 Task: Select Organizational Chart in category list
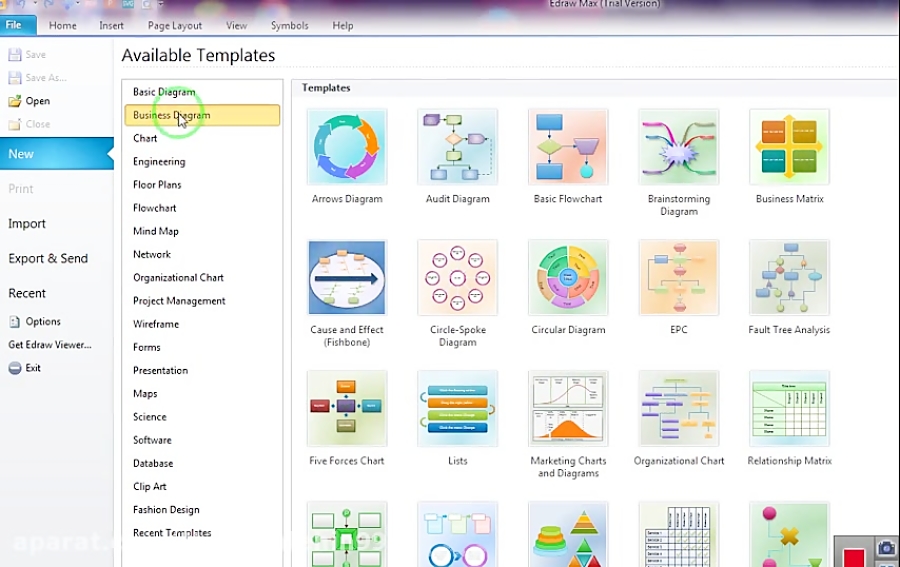click(178, 278)
